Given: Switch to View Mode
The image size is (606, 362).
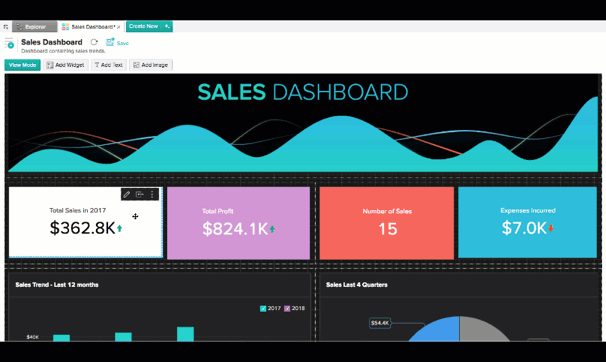Looking at the screenshot, I should 22,65.
